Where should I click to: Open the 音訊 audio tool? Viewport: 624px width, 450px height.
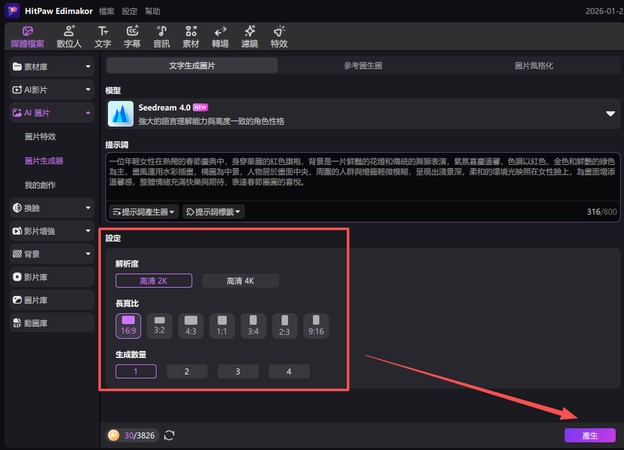[162, 37]
